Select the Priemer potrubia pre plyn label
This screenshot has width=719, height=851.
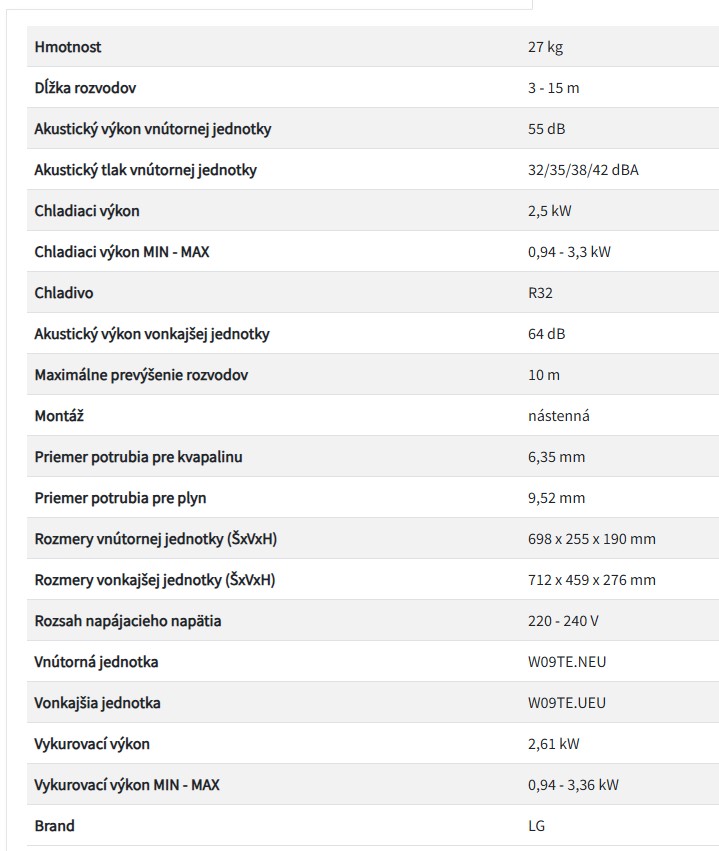pyautogui.click(x=121, y=498)
